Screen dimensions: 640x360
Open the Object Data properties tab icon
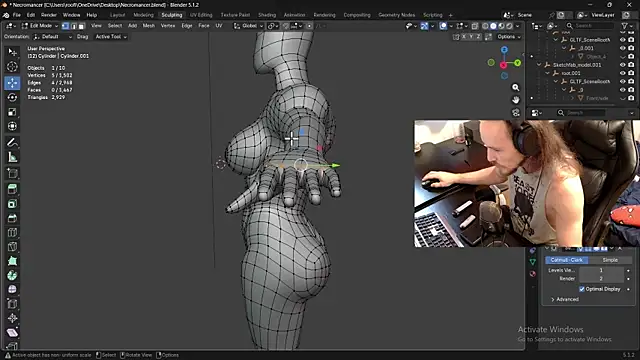[x=533, y=262]
